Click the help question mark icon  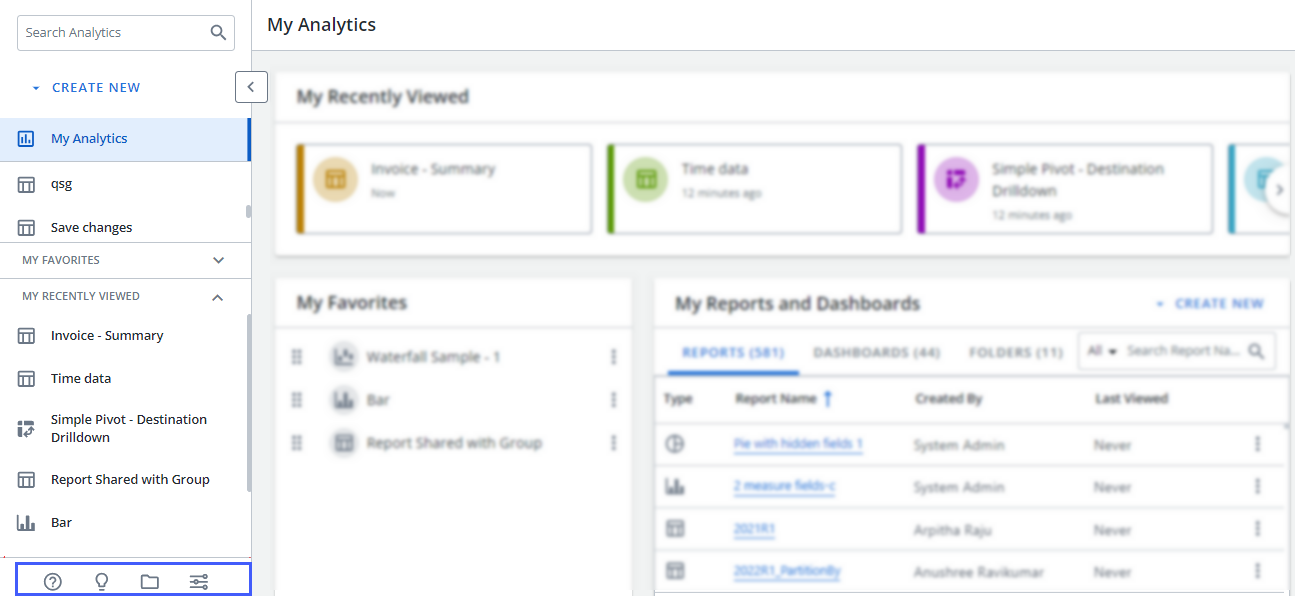[x=53, y=582]
